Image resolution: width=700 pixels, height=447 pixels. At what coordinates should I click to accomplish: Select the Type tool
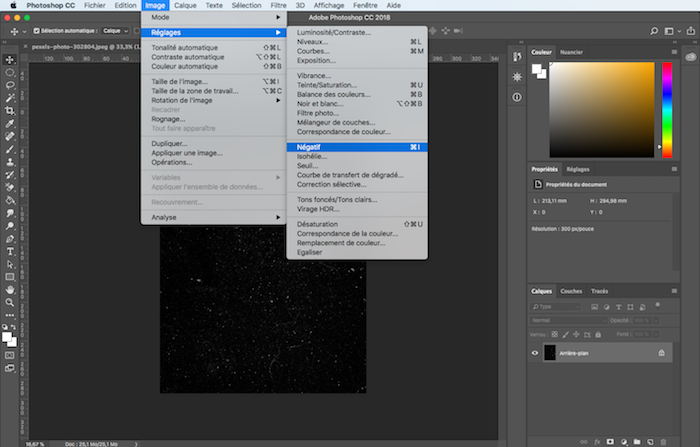point(10,251)
